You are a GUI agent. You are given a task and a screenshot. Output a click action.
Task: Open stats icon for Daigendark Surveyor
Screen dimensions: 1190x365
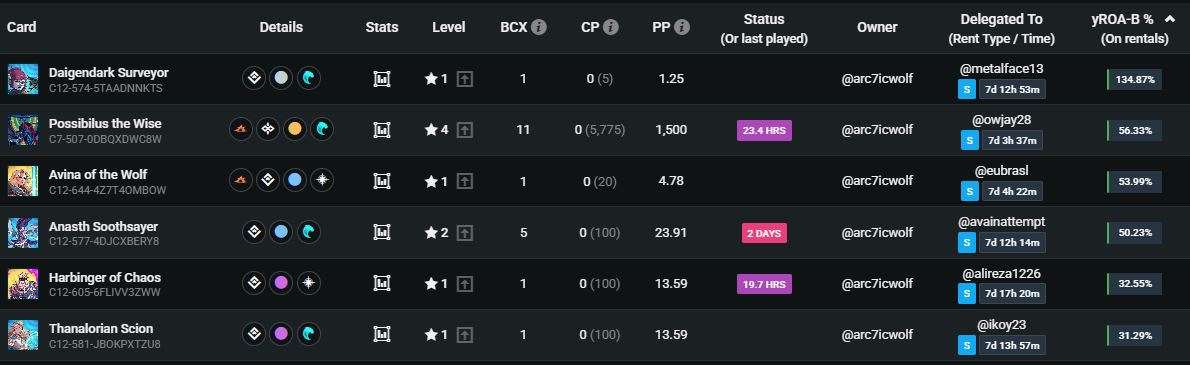pos(382,78)
